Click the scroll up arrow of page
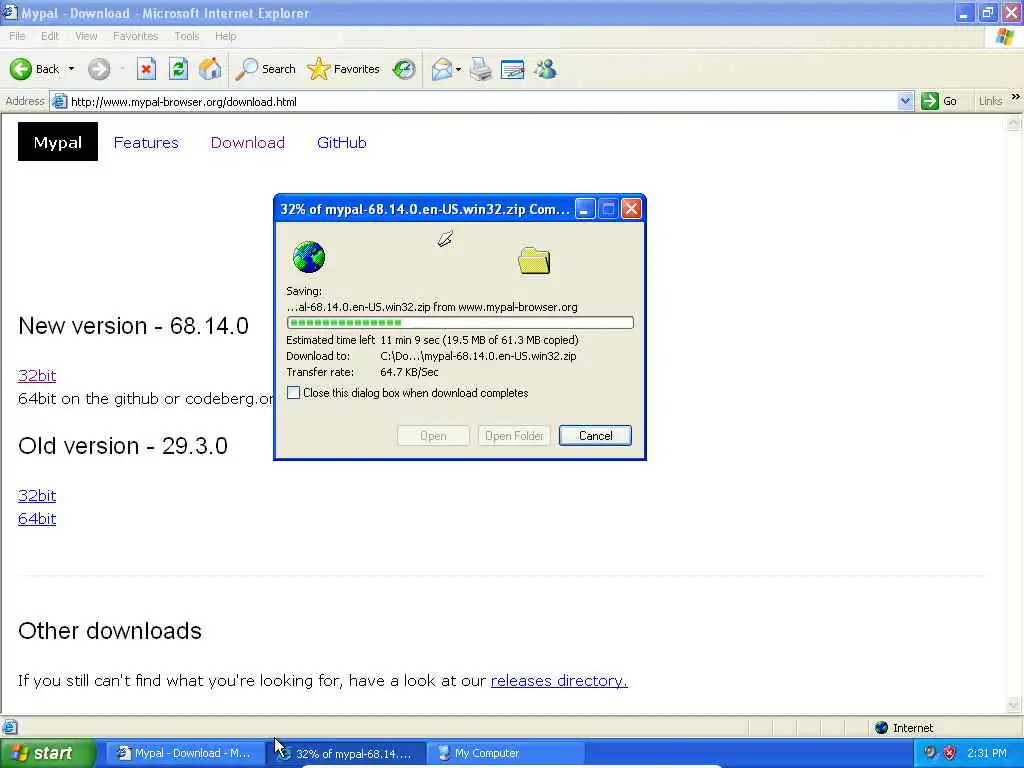The image size is (1024, 768). pos(1014,123)
